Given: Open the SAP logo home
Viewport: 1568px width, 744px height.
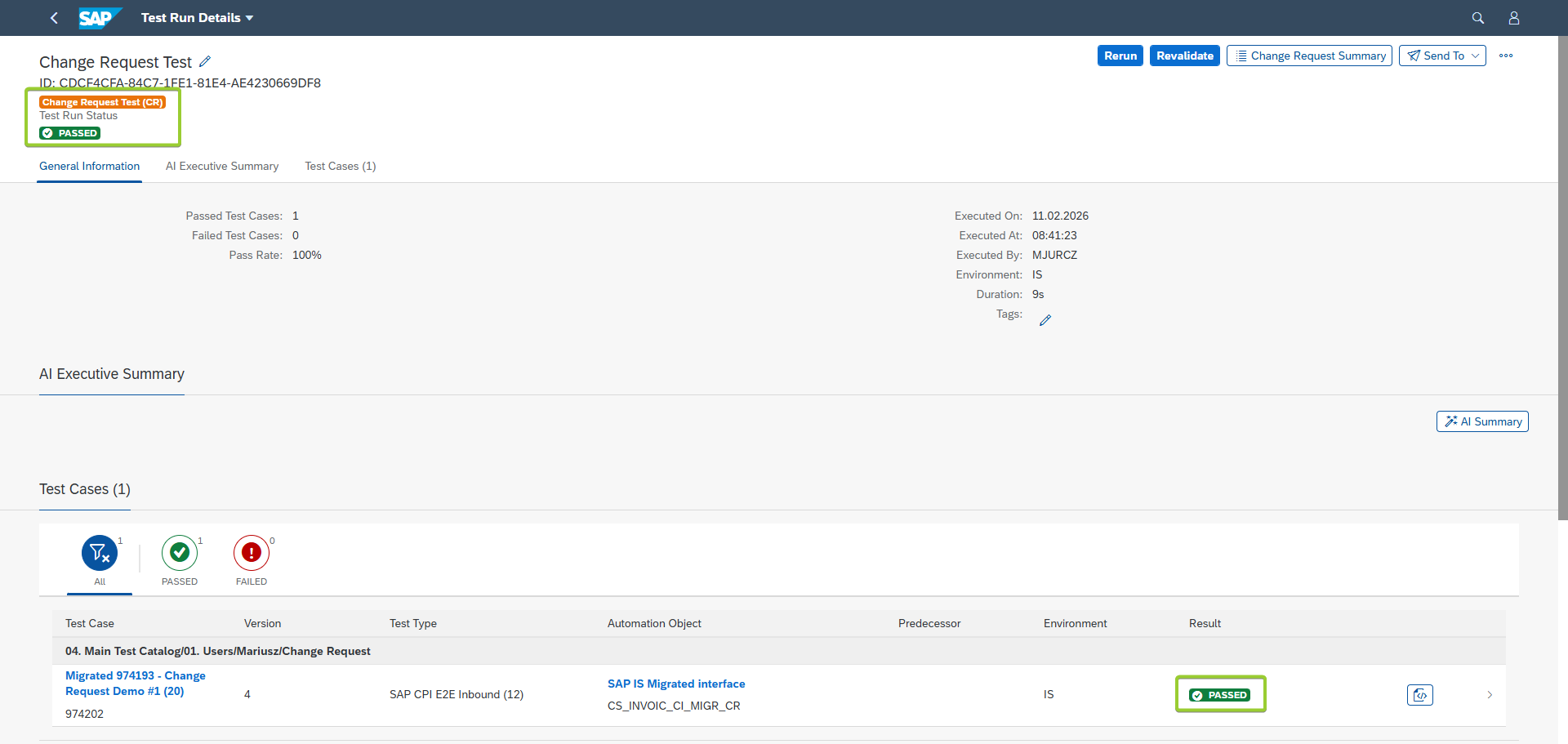Looking at the screenshot, I should [100, 18].
